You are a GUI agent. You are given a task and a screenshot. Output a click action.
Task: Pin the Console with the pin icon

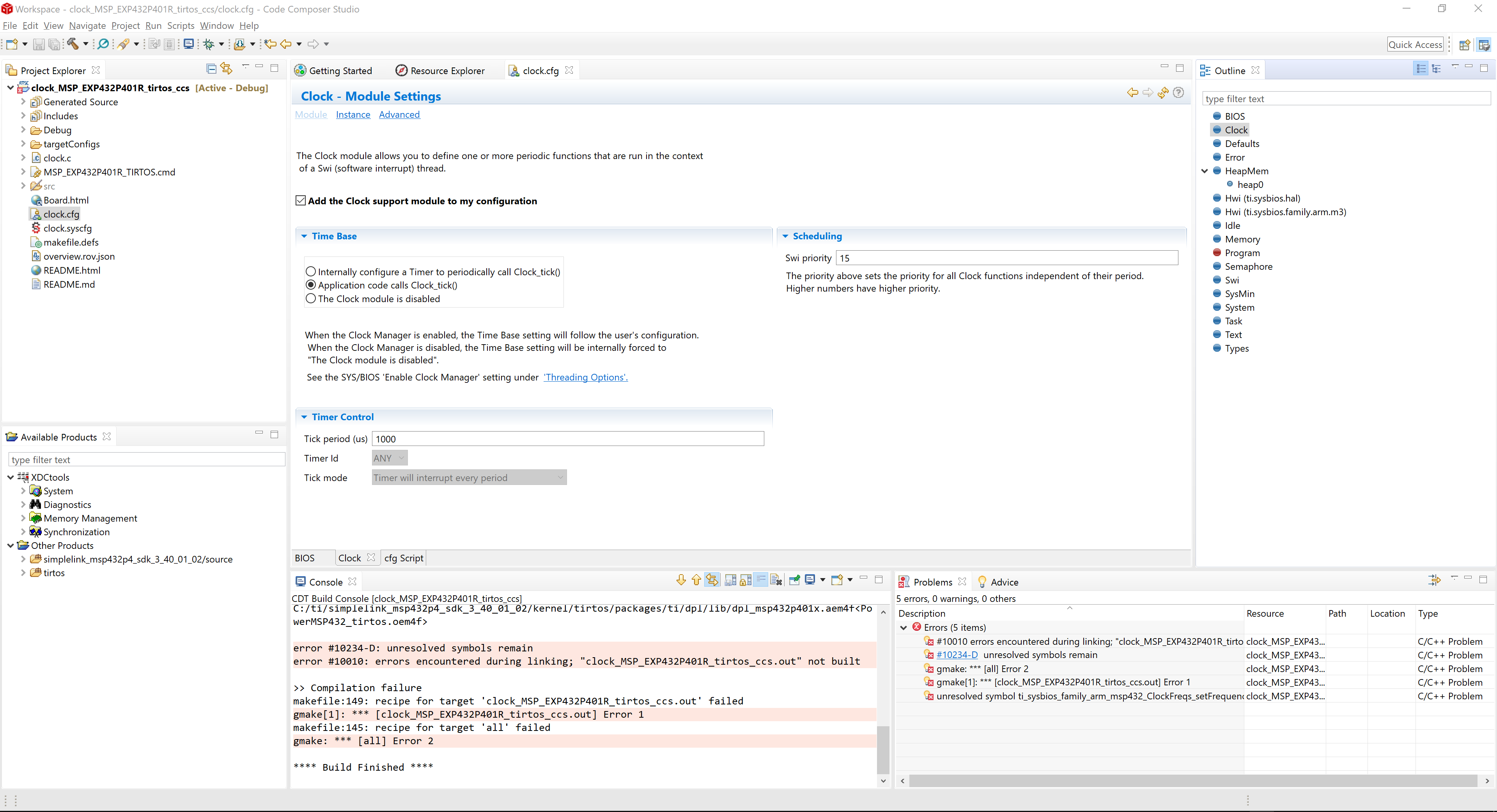pyautogui.click(x=794, y=580)
